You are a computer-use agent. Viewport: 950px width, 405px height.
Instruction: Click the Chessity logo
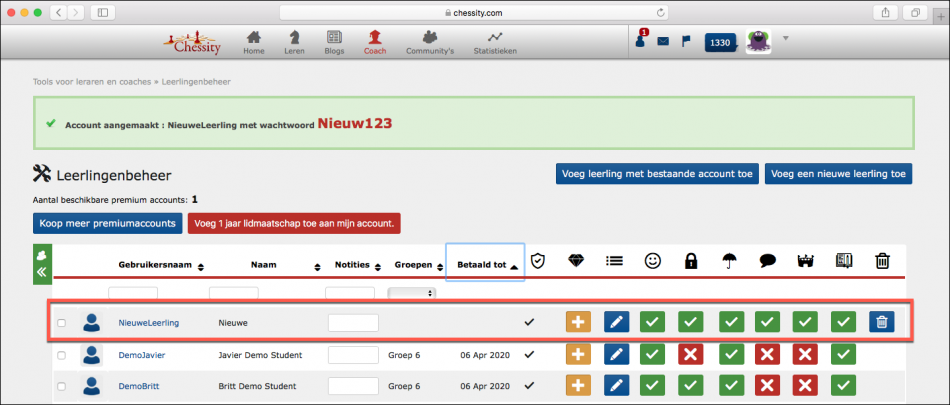click(193, 43)
